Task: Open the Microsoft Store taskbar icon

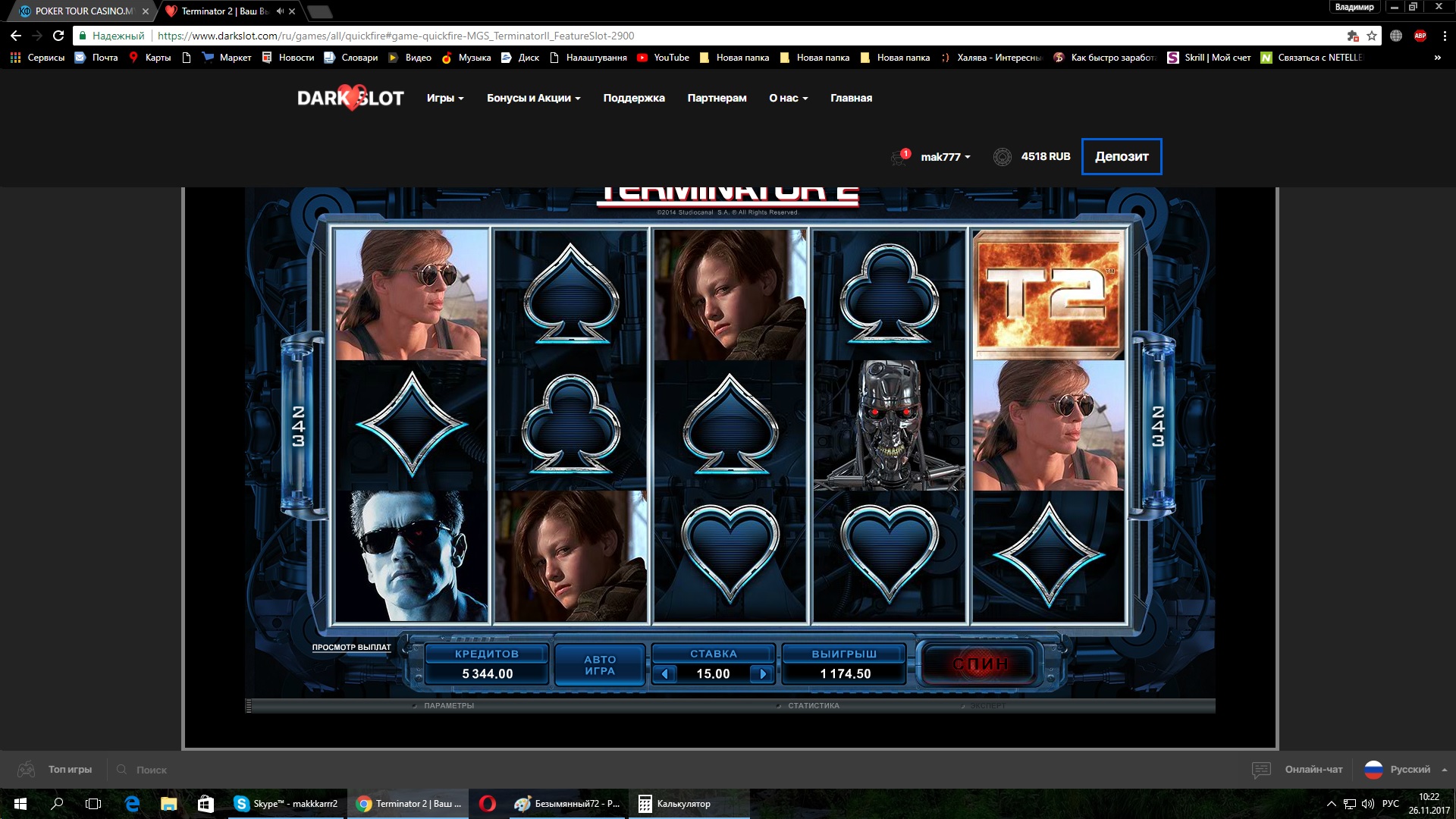Action: 206,804
